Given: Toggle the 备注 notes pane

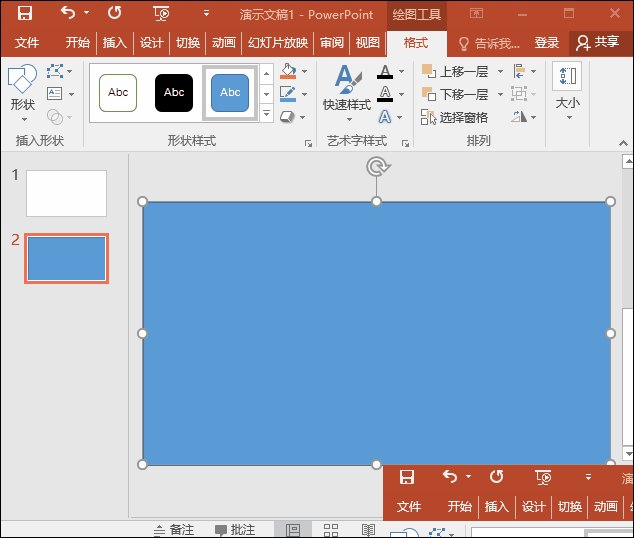Looking at the screenshot, I should (174, 530).
